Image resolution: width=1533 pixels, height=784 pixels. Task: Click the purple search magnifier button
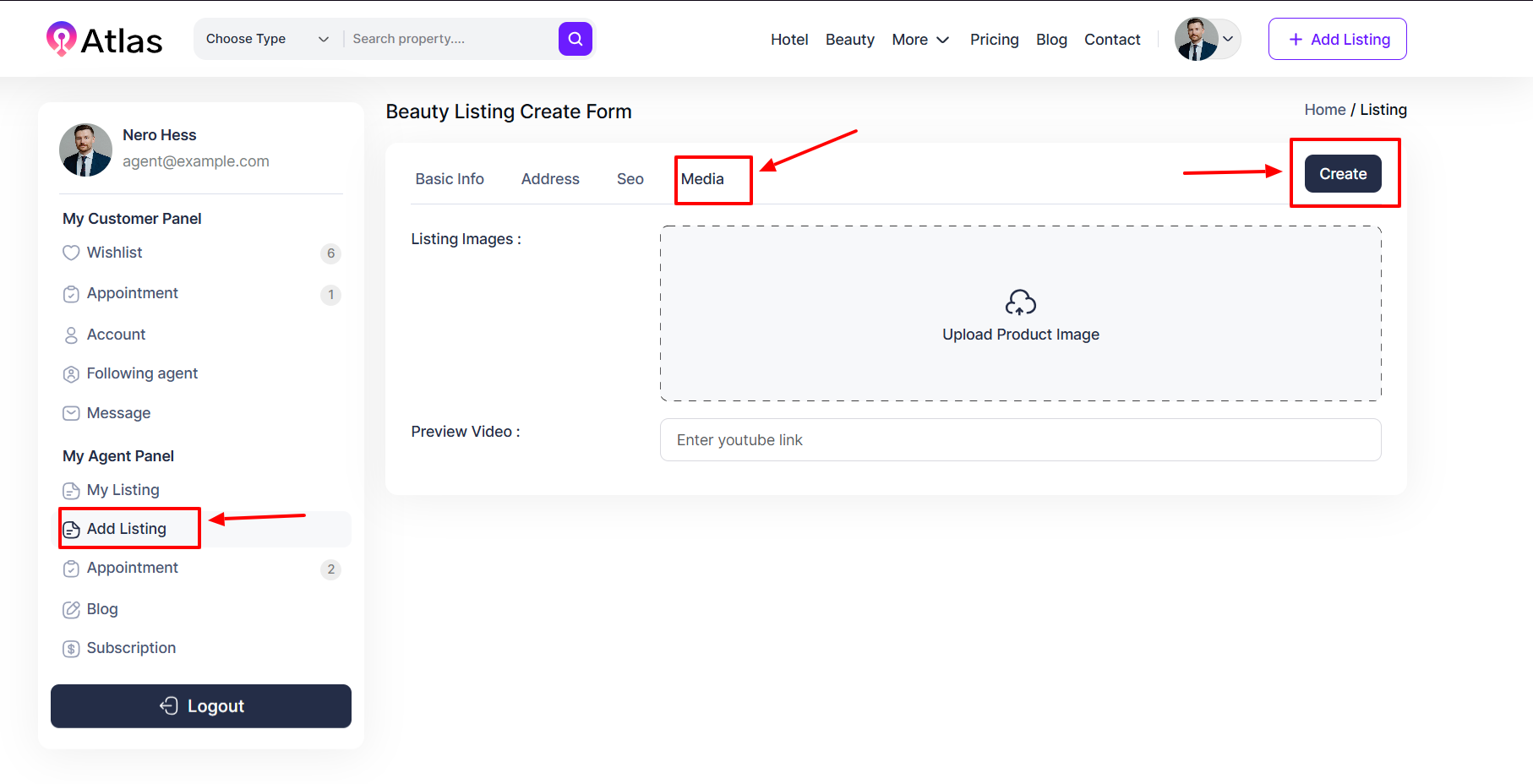coord(575,39)
